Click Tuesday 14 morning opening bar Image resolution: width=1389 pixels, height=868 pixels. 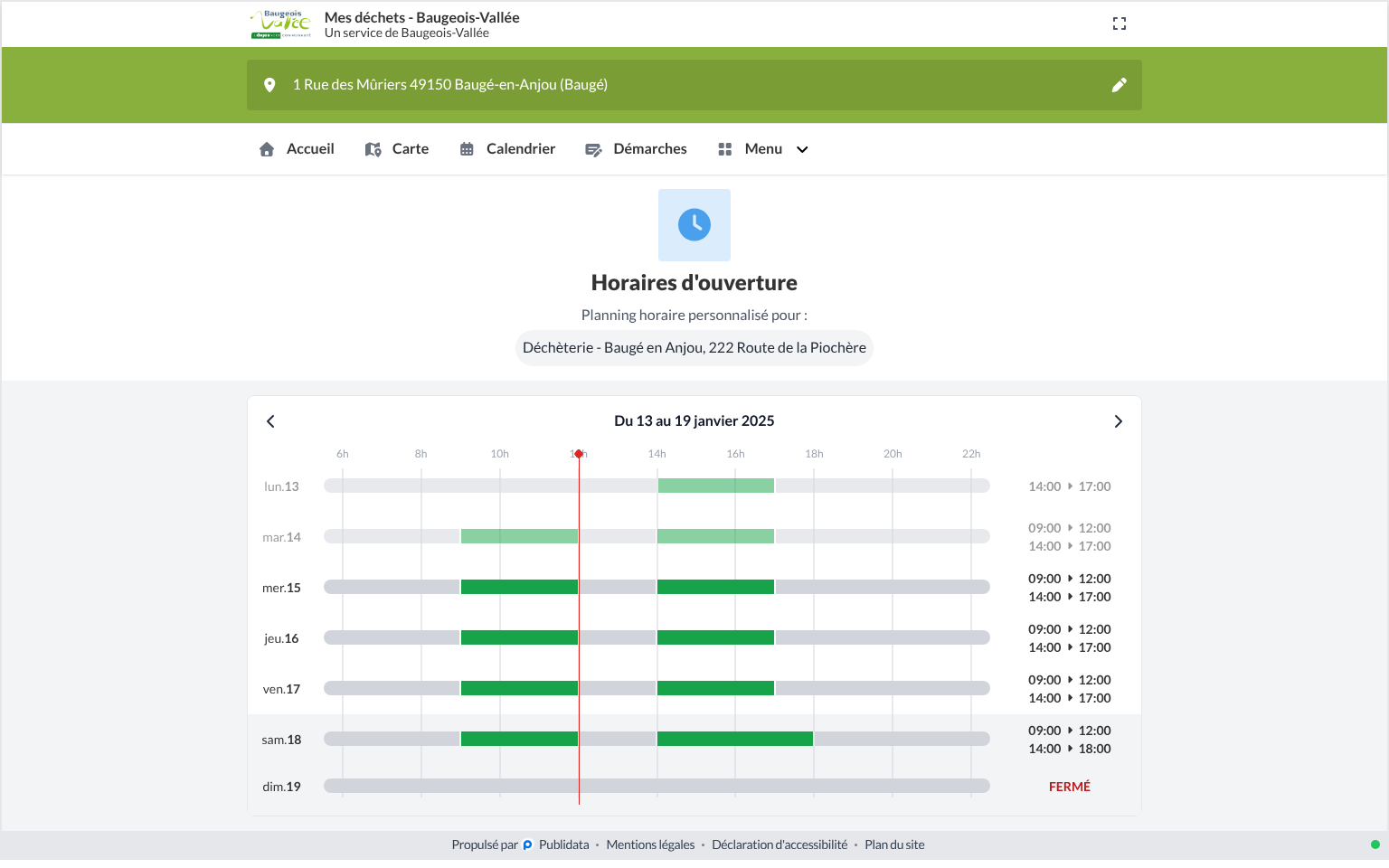click(x=519, y=536)
